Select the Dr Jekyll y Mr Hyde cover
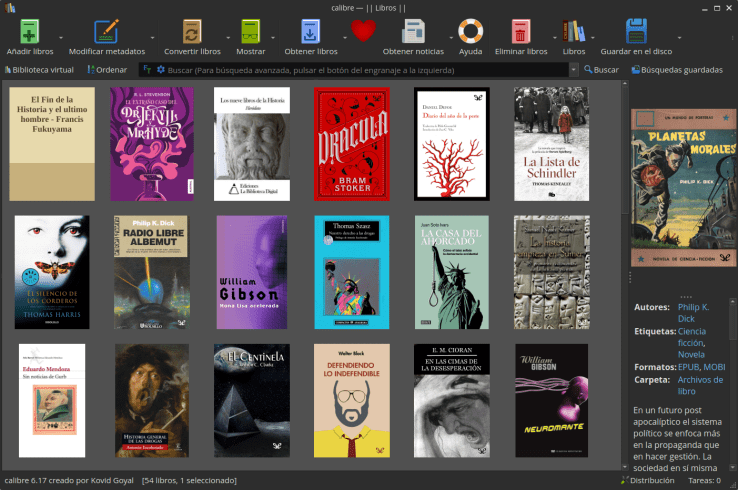 point(152,144)
